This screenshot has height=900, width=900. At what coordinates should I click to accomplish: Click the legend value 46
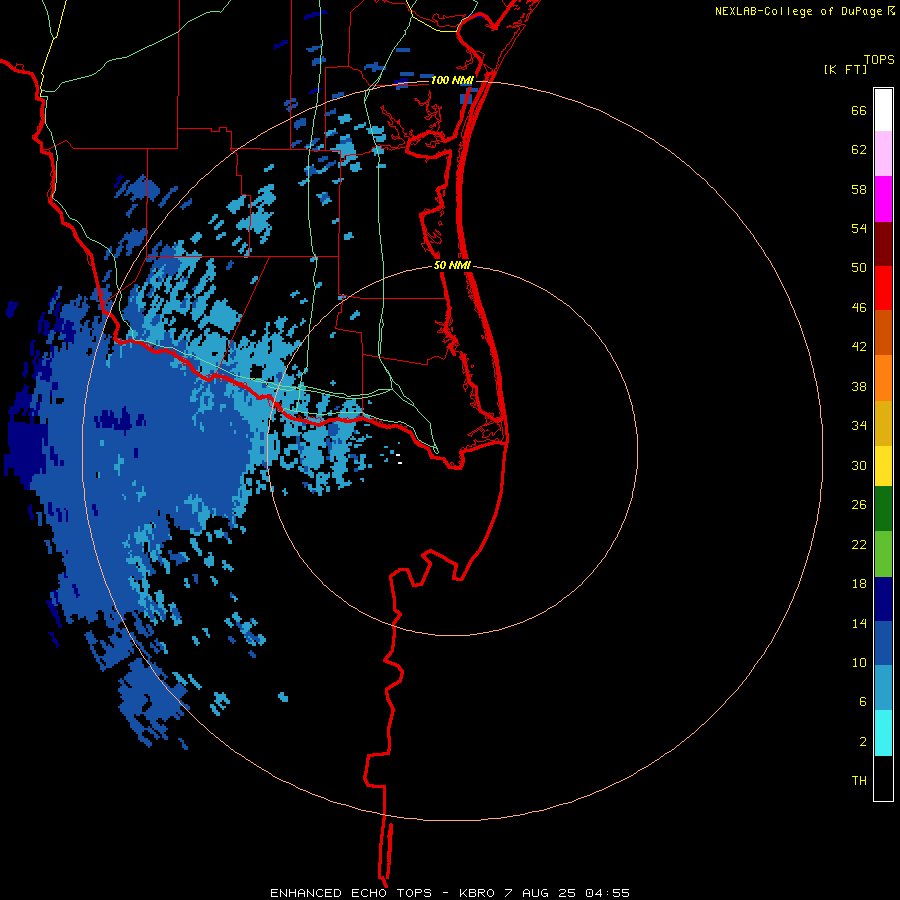point(859,308)
